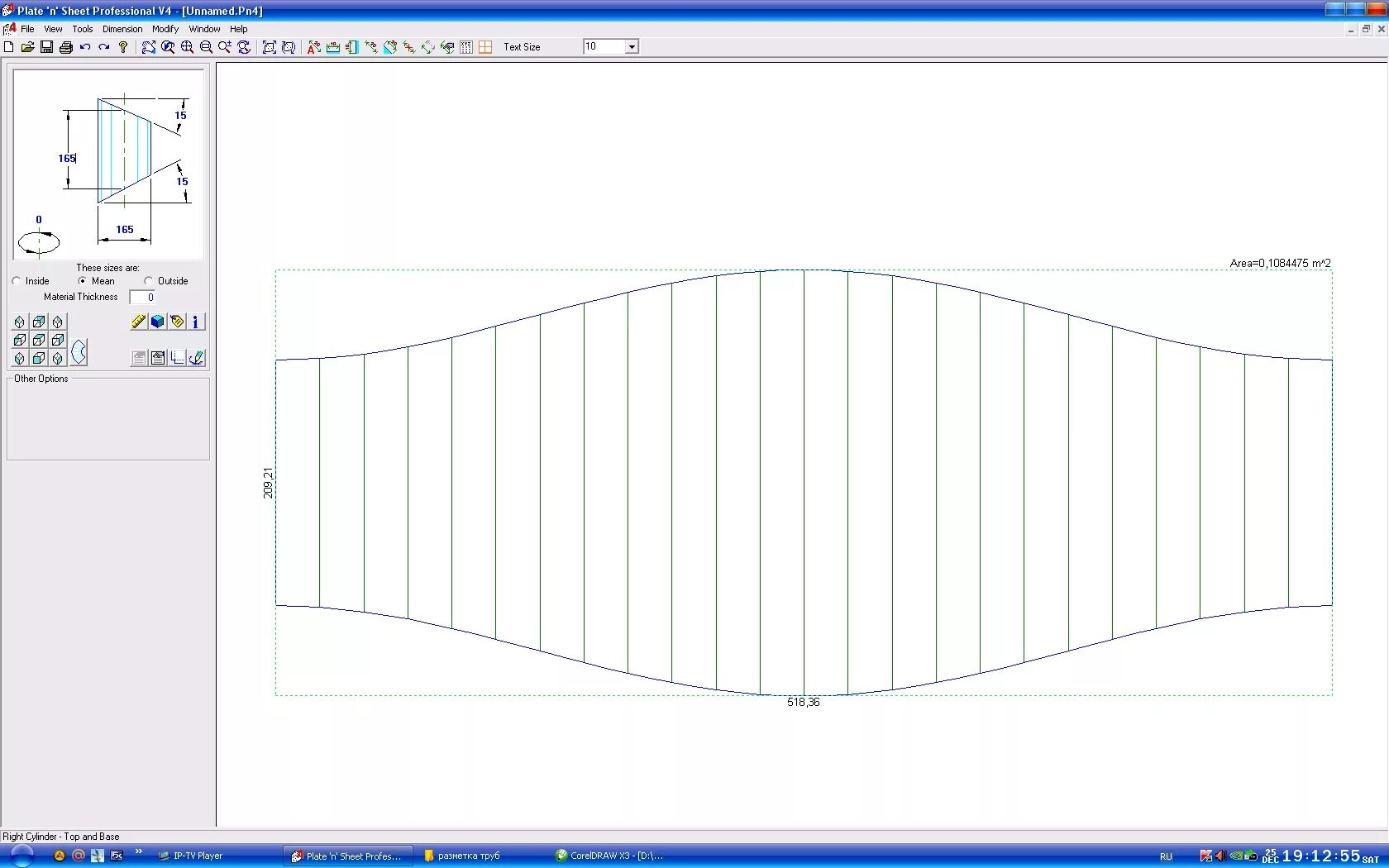Click the 518,36 width dimension text
Screen dimensions: 1389x868
tap(804, 702)
